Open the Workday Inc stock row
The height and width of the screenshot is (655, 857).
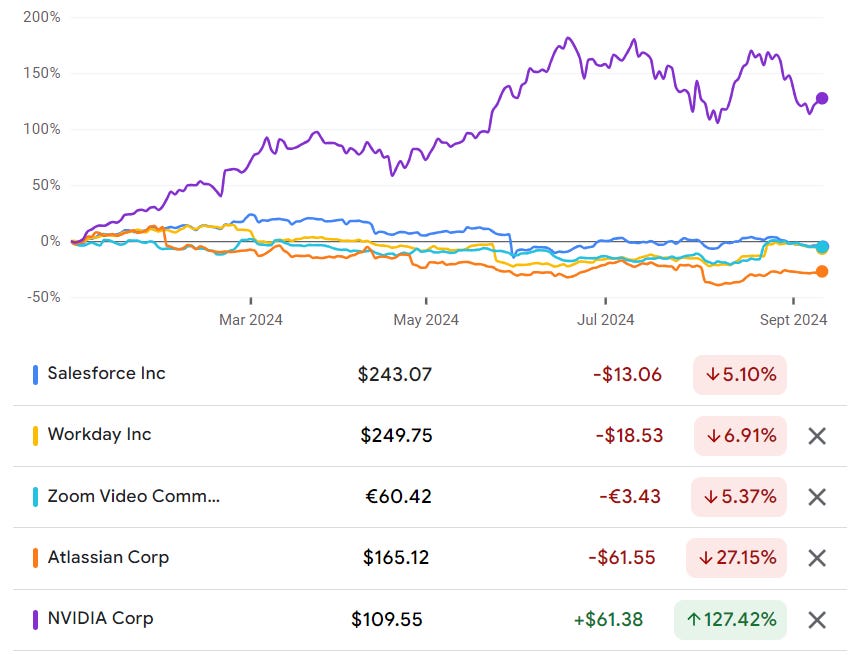tap(430, 436)
